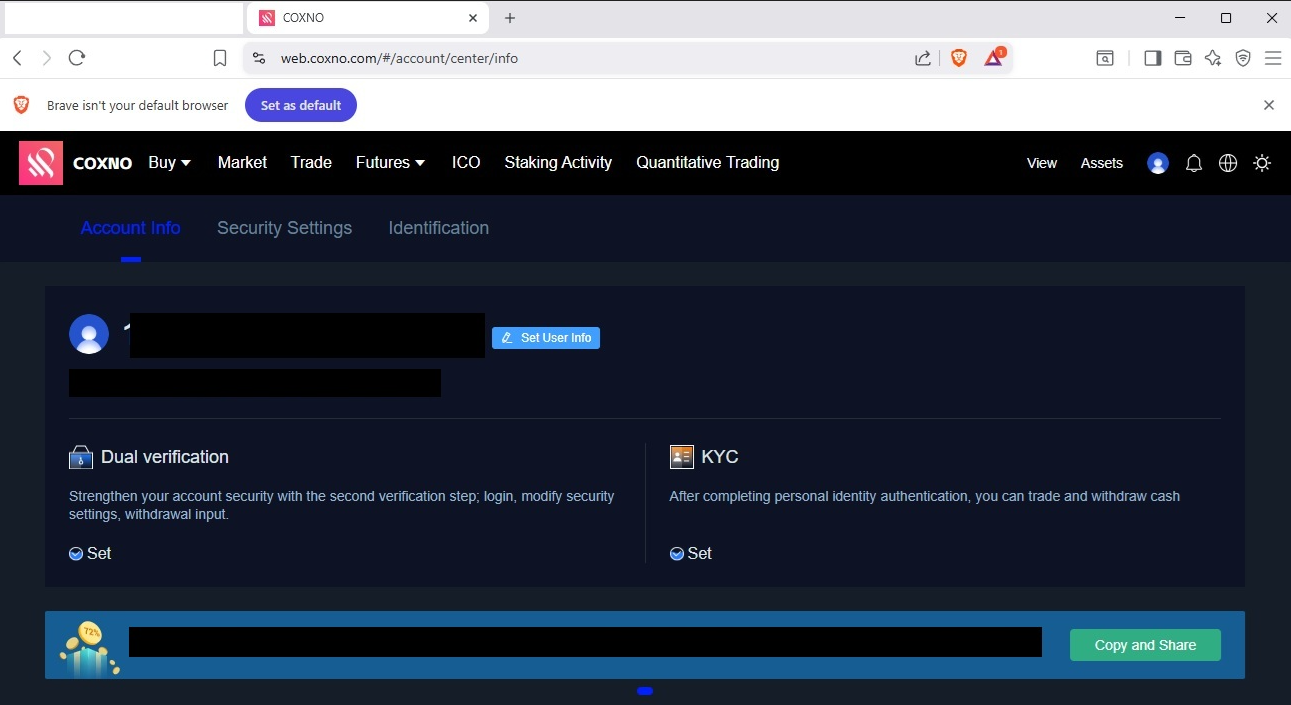Reload the page

(77, 58)
